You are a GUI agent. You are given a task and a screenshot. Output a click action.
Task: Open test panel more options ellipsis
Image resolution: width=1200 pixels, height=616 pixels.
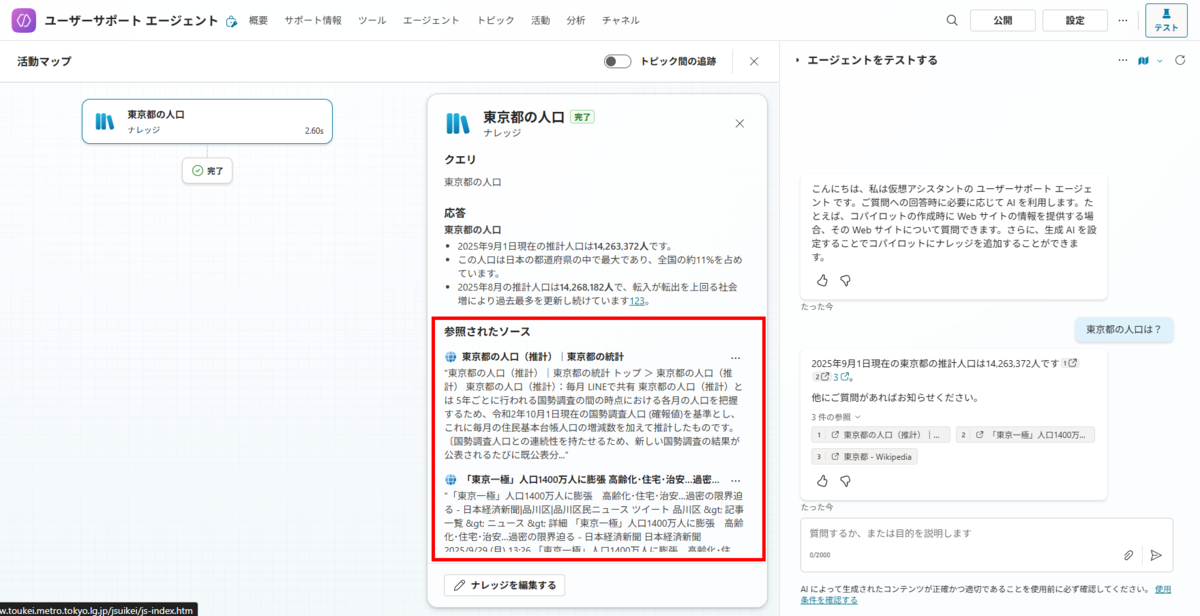[1122, 61]
